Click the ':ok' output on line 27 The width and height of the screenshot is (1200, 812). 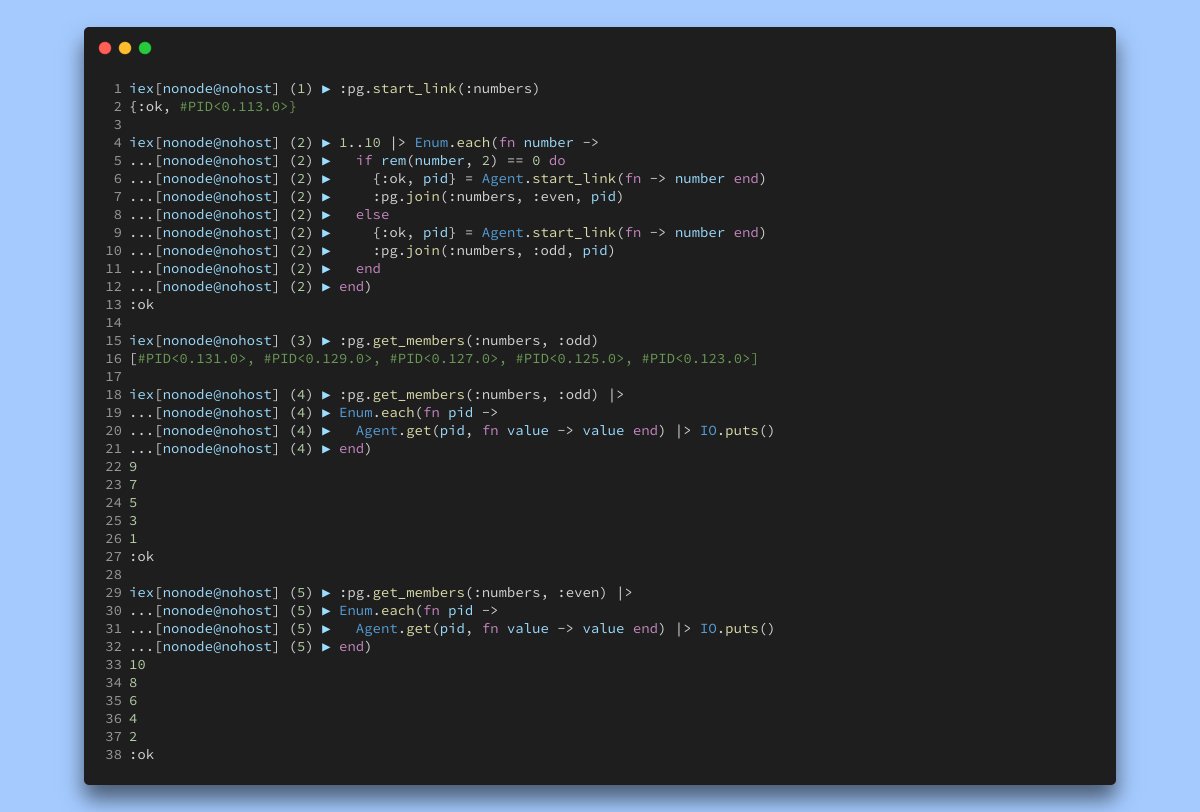(x=142, y=556)
